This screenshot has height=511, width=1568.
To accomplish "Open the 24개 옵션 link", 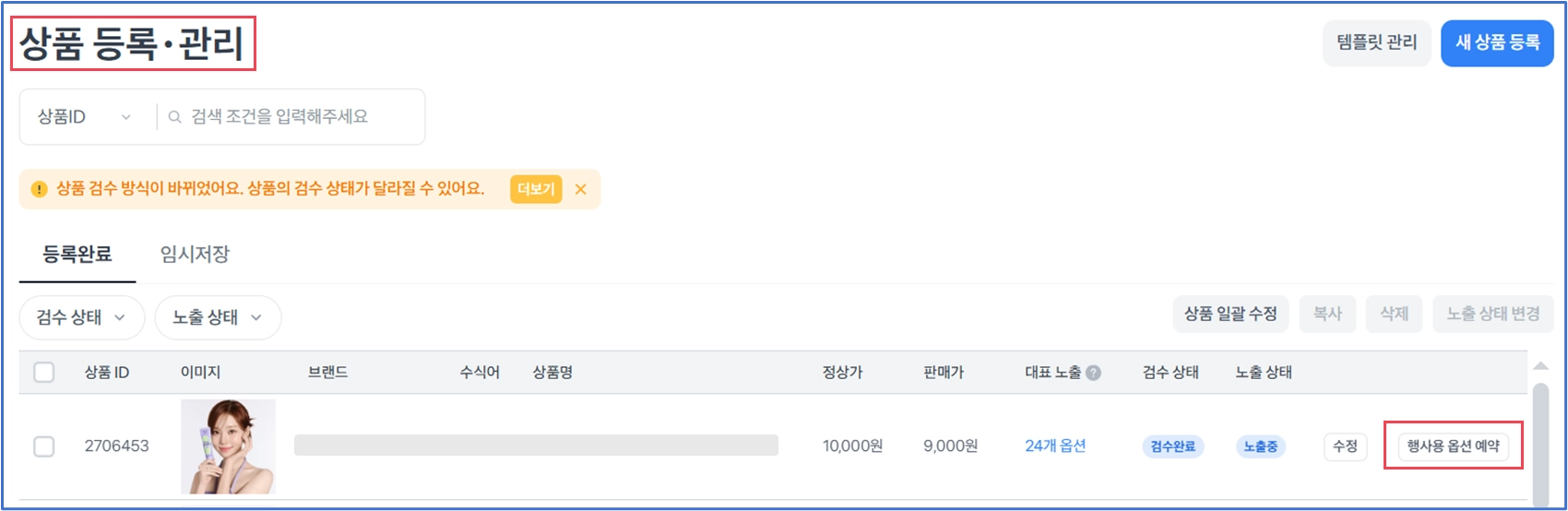I will click(1055, 446).
